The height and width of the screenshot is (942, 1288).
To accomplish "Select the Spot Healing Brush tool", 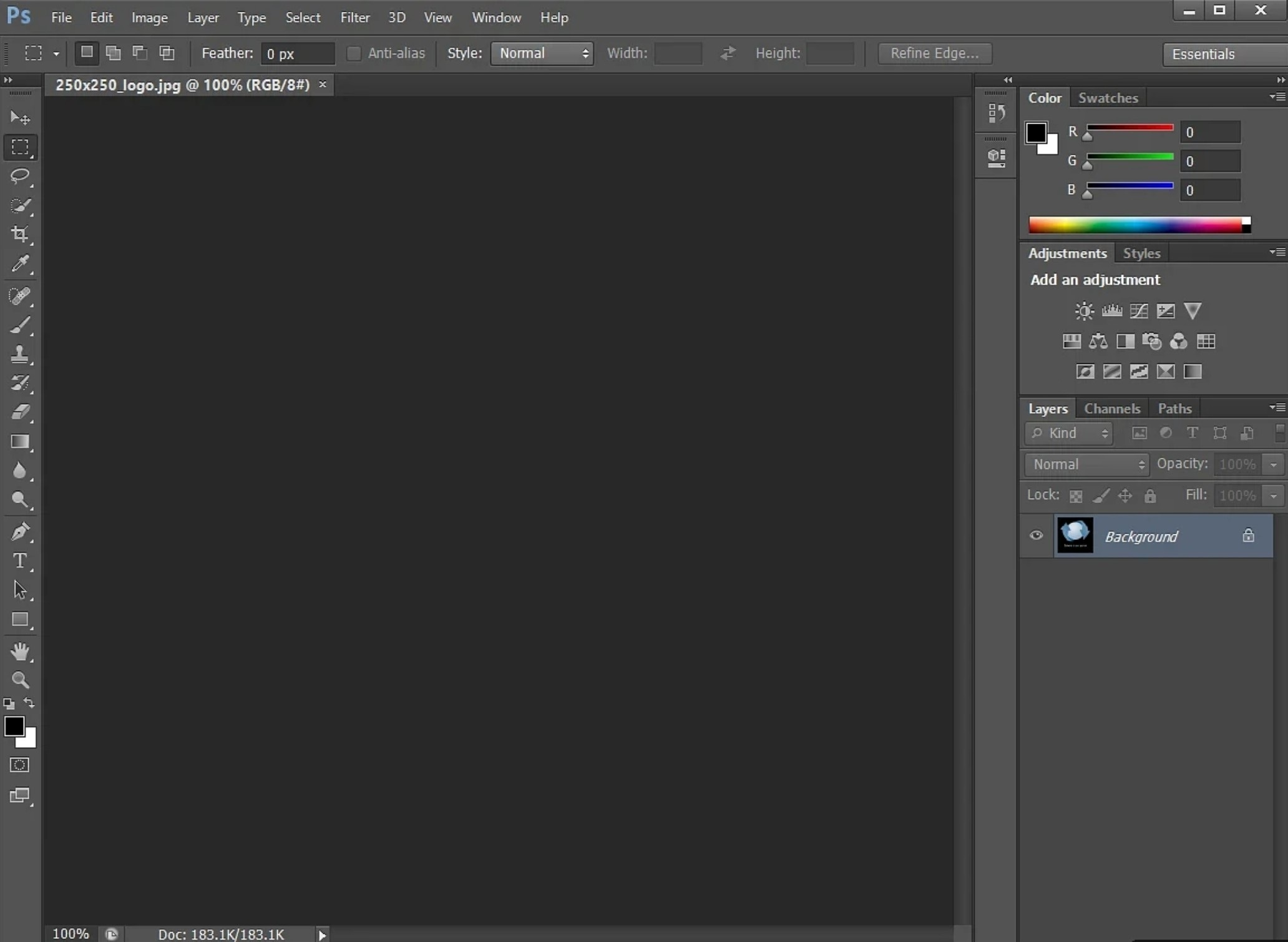I will 20,296.
